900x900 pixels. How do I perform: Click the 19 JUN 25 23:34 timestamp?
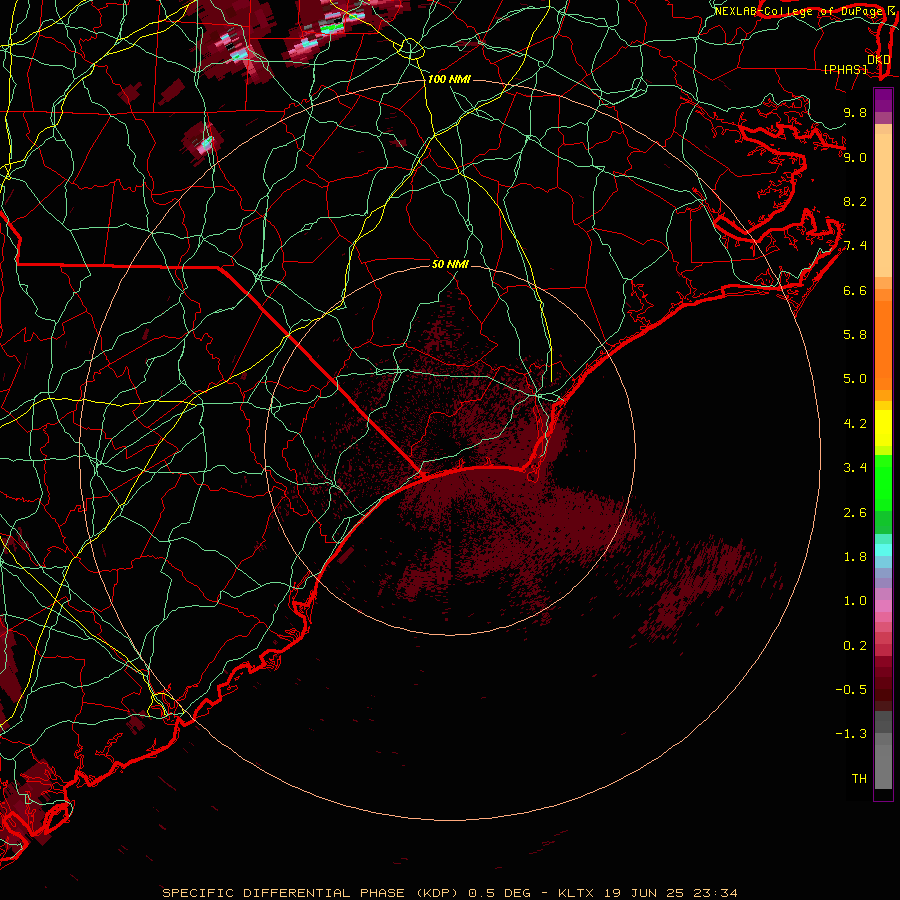point(670,893)
